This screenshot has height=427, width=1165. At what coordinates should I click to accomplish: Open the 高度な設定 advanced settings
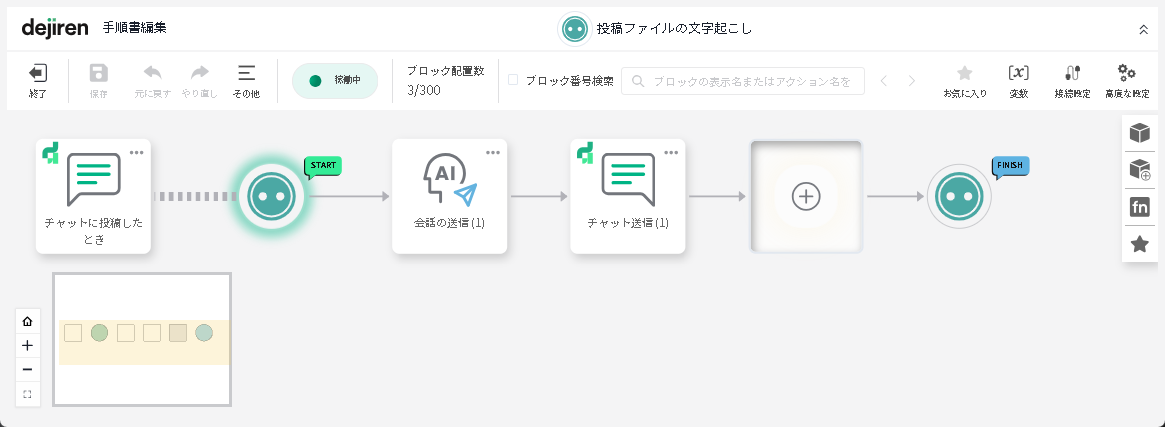(x=1126, y=80)
